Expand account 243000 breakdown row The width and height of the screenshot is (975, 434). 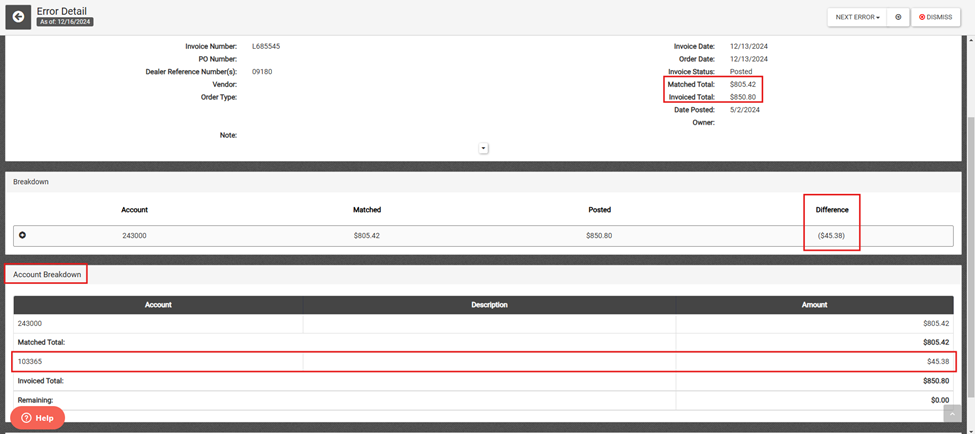click(22, 235)
